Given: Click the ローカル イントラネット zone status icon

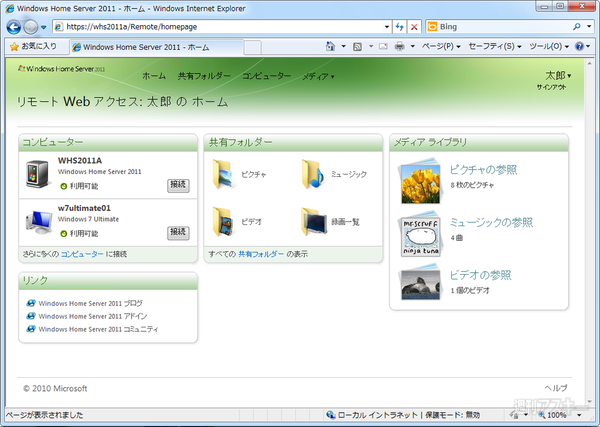Looking at the screenshot, I should (x=330, y=415).
